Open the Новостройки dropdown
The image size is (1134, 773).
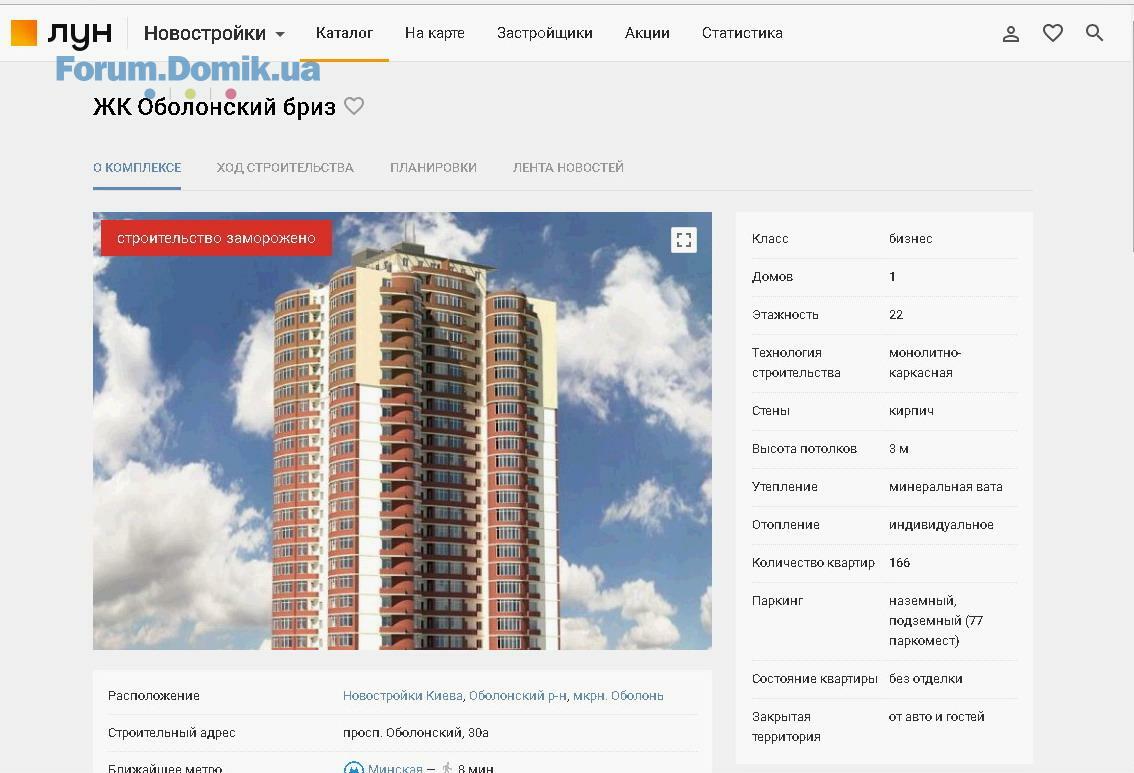tap(214, 33)
